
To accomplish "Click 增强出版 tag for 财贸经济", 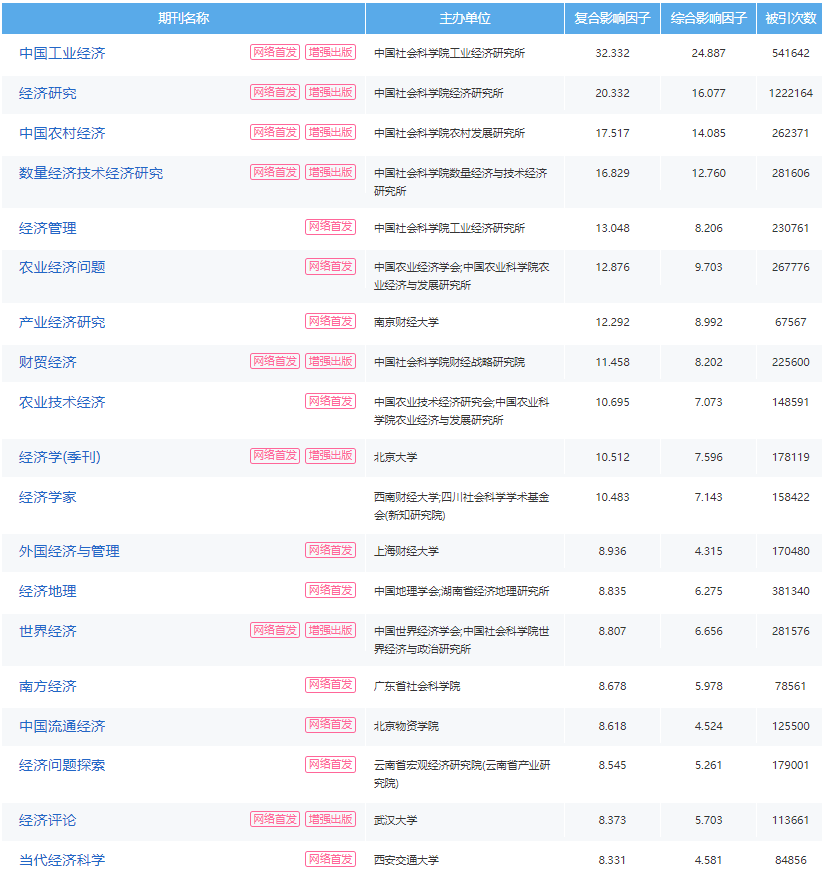I will coord(330,362).
